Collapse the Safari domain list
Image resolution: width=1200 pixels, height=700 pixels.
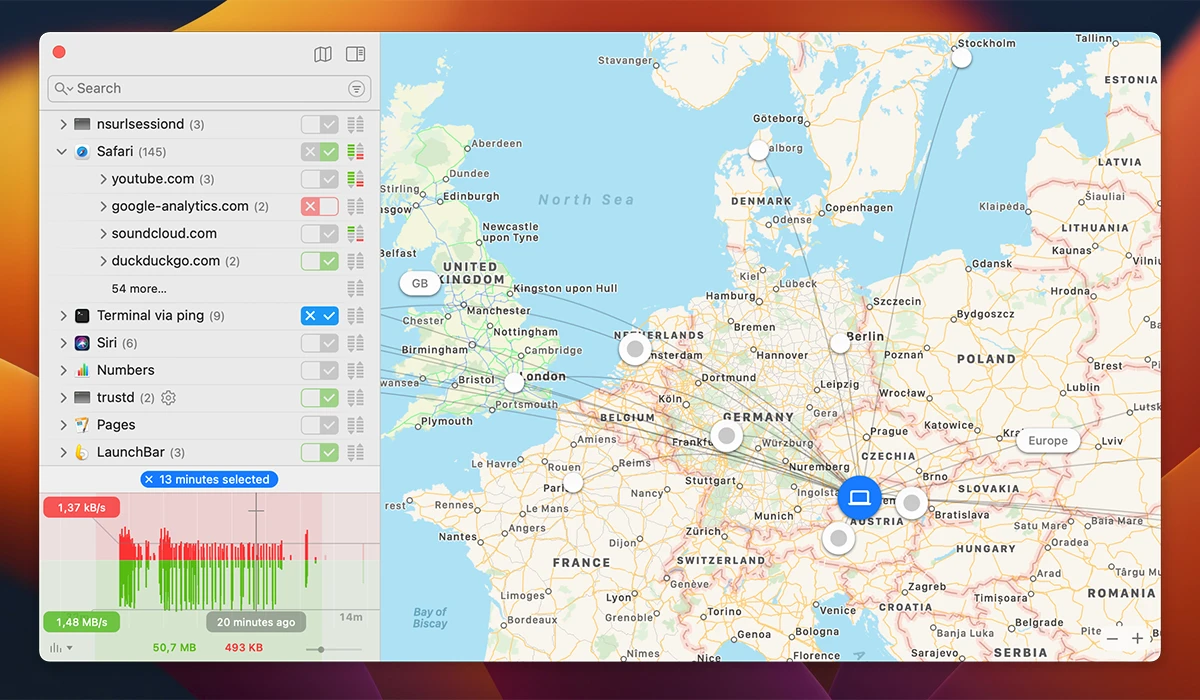(x=62, y=151)
